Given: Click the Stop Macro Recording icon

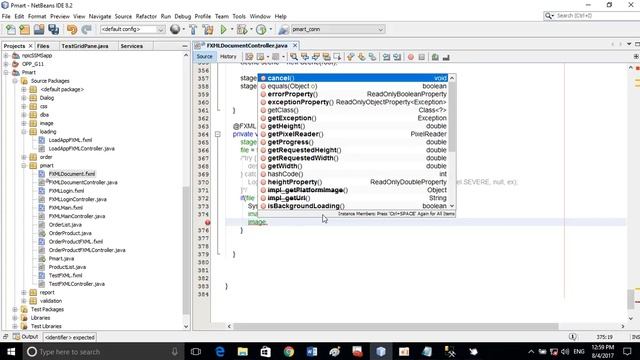Looking at the screenshot, I should (422, 57).
